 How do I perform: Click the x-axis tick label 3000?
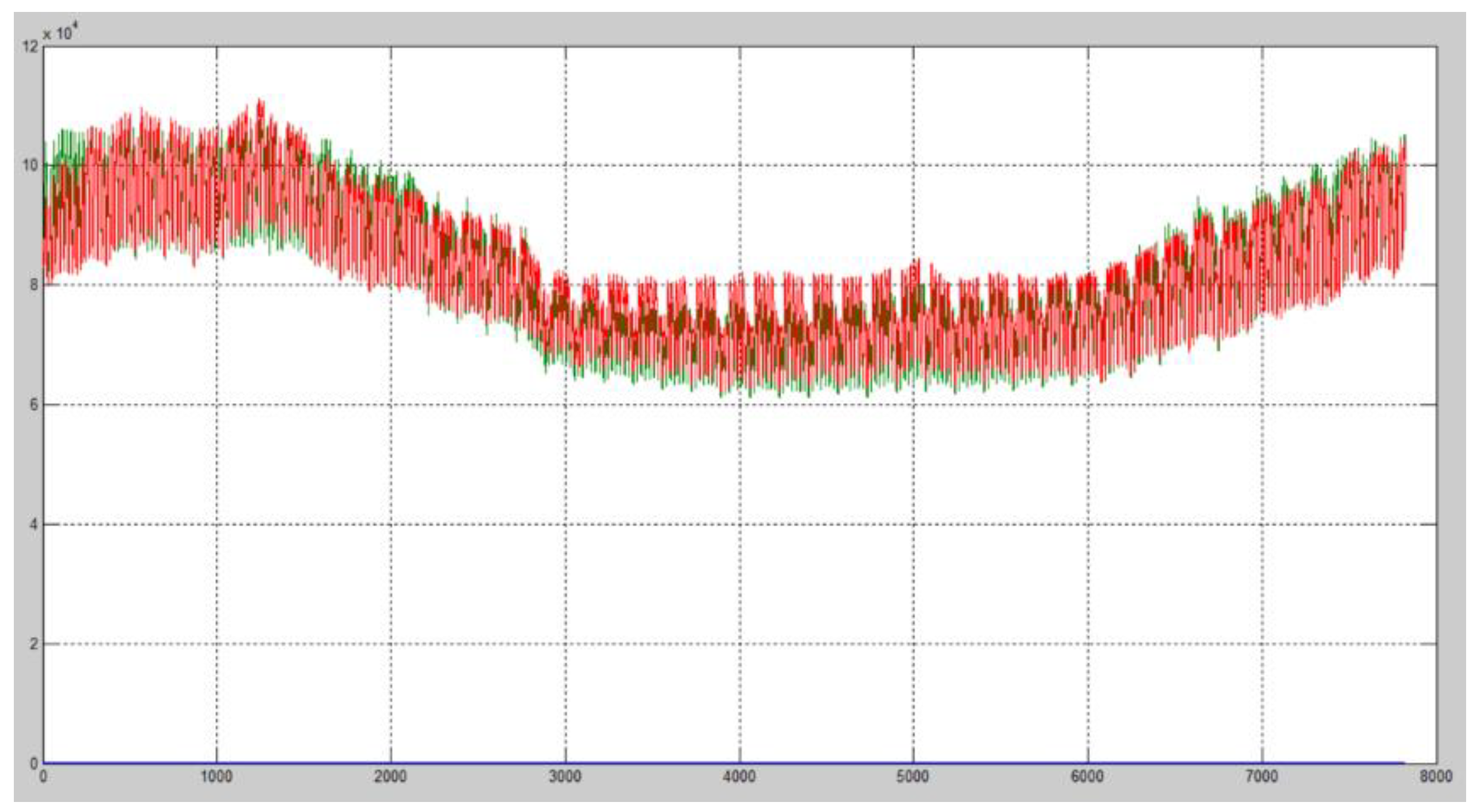[565, 777]
